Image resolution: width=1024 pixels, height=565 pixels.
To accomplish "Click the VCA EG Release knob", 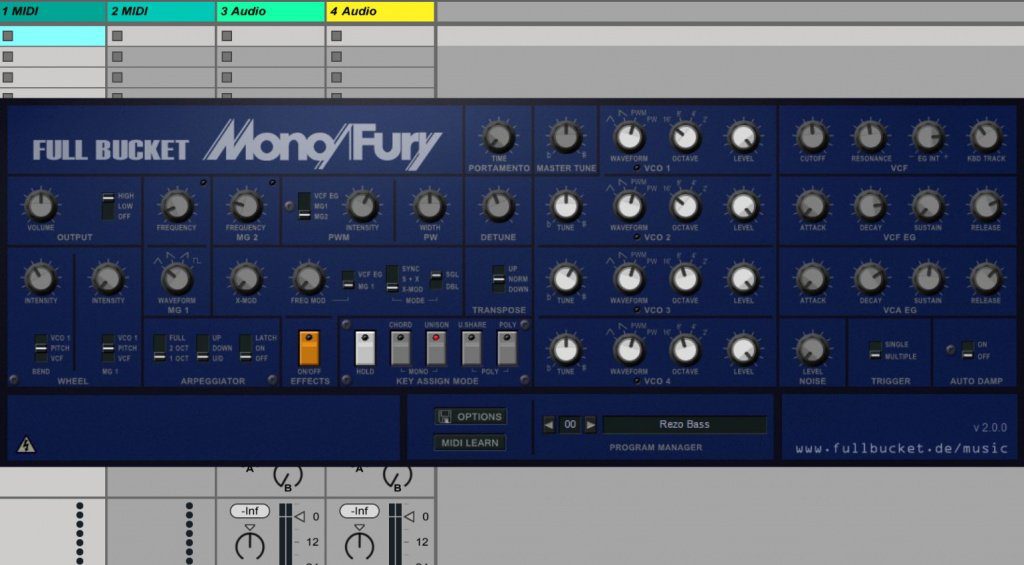I will 985,279.
